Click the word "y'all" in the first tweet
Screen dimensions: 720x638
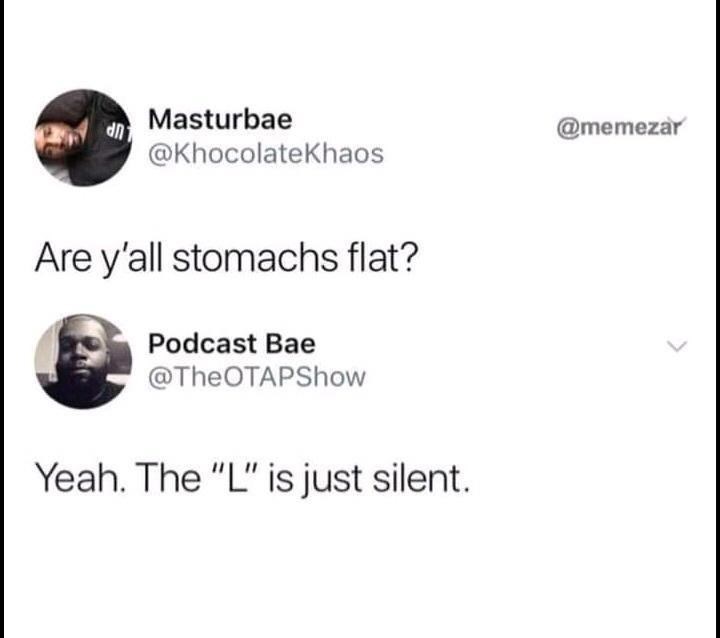131,260
